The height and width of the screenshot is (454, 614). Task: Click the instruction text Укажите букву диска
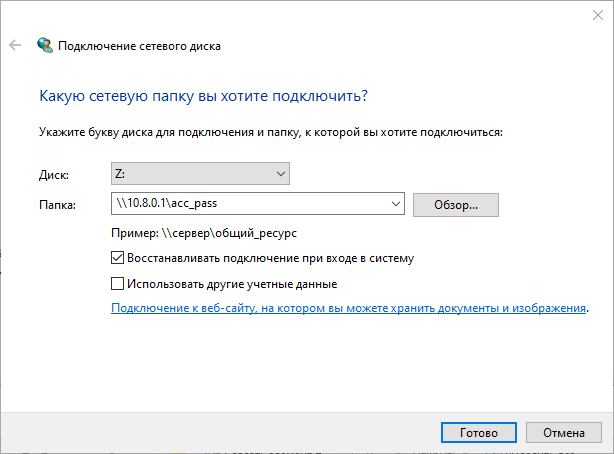(x=271, y=132)
